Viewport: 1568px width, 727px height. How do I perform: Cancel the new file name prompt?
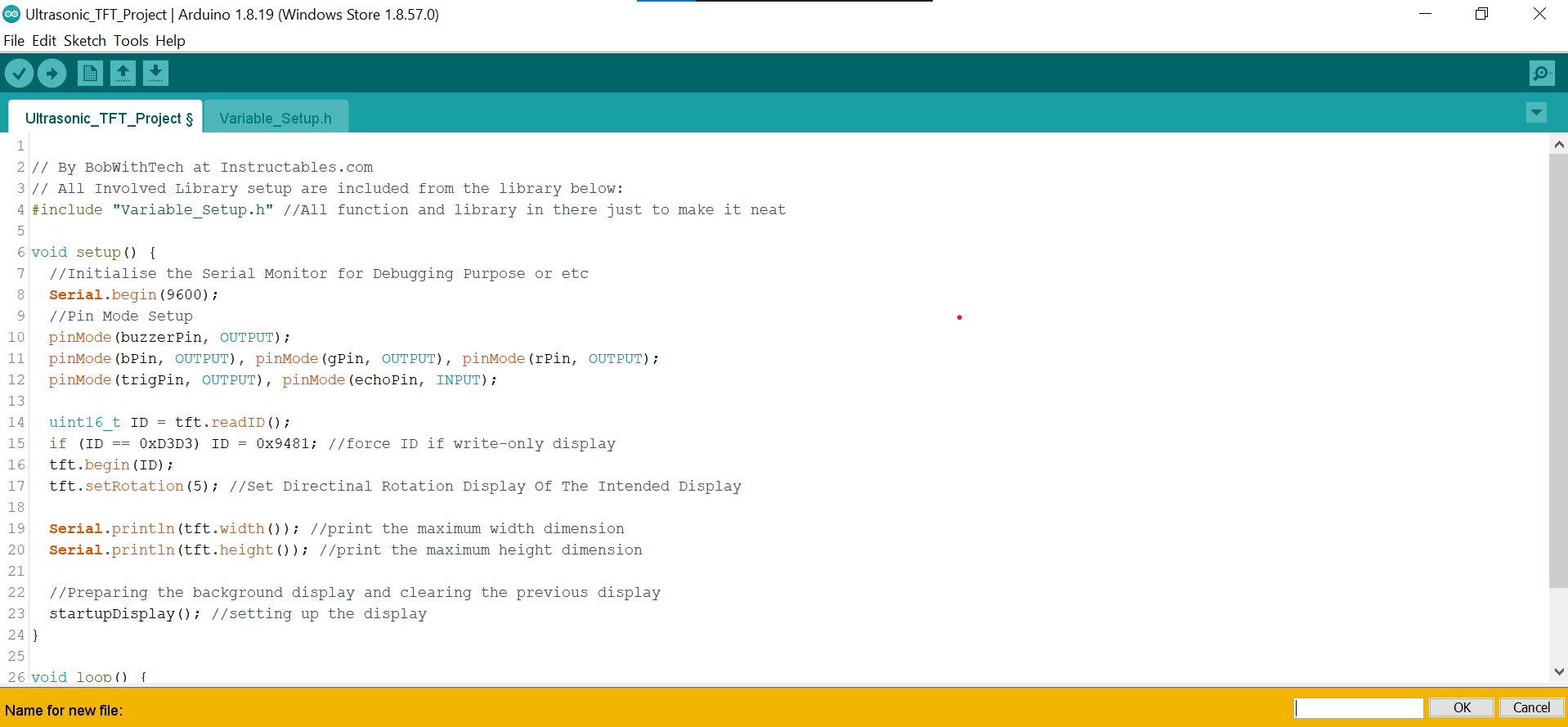[1531, 708]
